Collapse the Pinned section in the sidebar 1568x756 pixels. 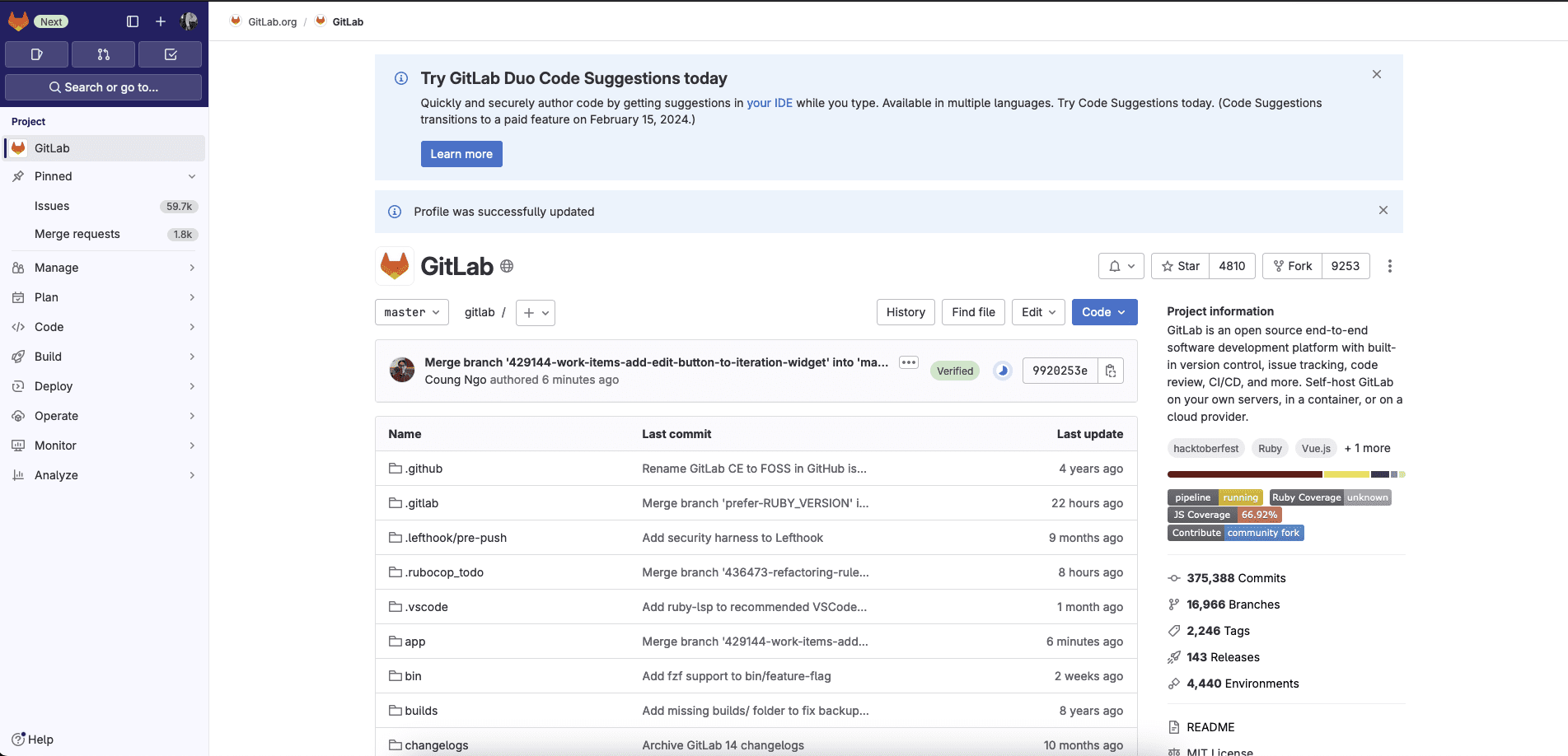tap(191, 176)
